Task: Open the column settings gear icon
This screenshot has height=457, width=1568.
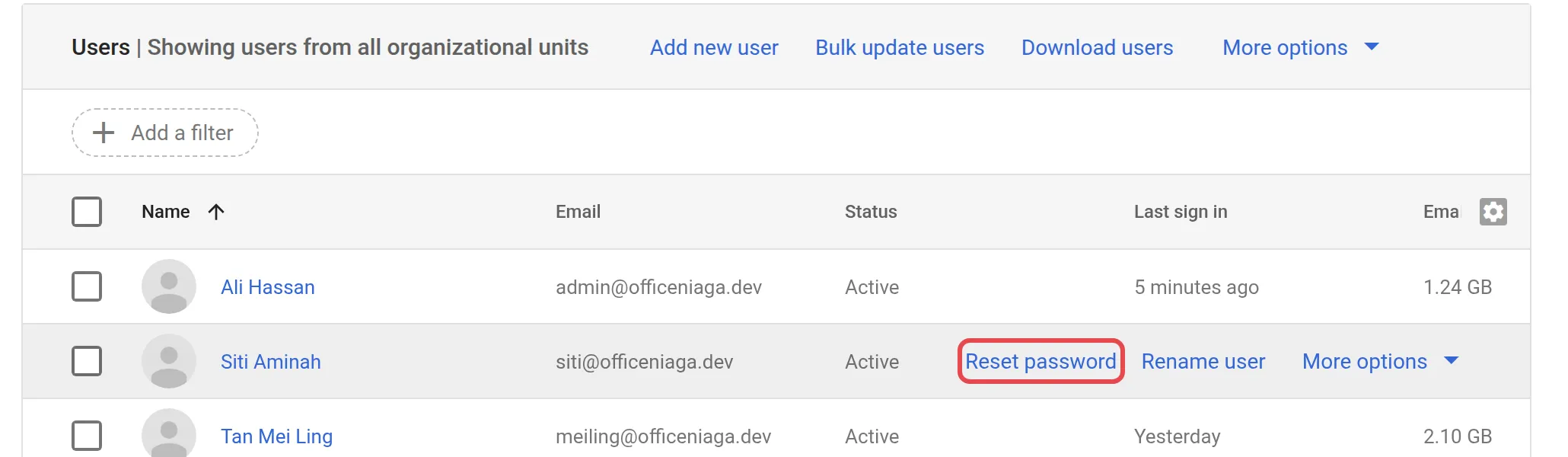Action: coord(1493,212)
